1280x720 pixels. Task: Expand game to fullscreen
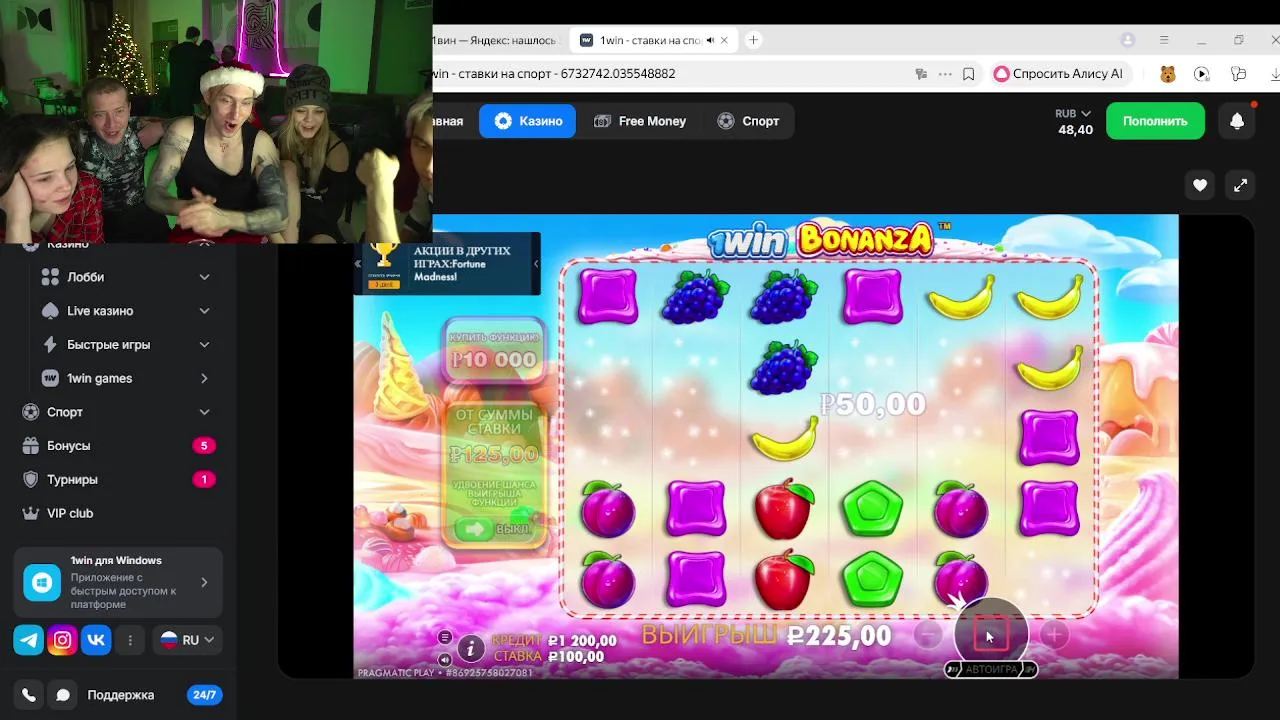coord(1241,185)
